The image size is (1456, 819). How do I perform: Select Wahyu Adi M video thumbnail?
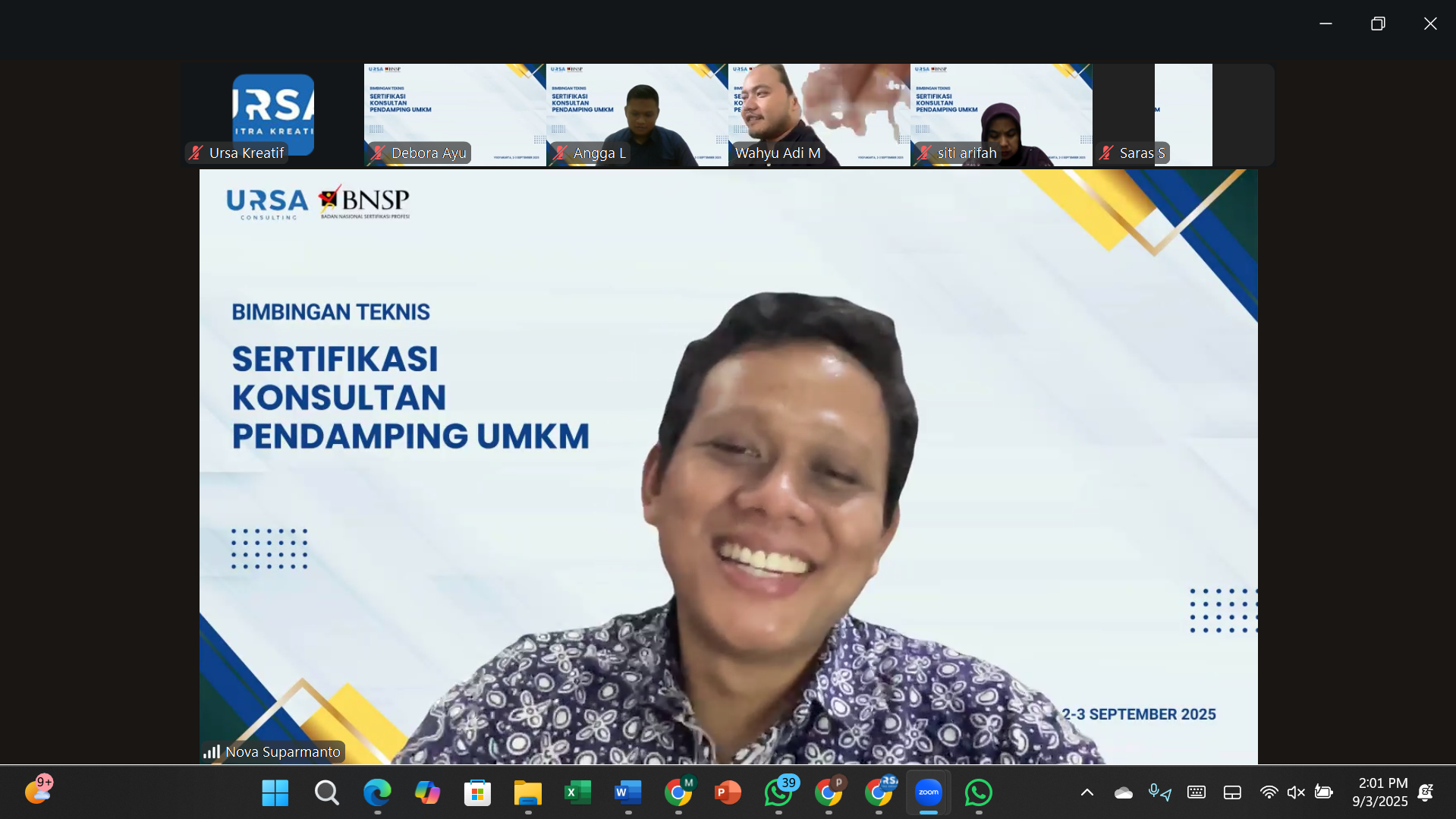pyautogui.click(x=819, y=114)
